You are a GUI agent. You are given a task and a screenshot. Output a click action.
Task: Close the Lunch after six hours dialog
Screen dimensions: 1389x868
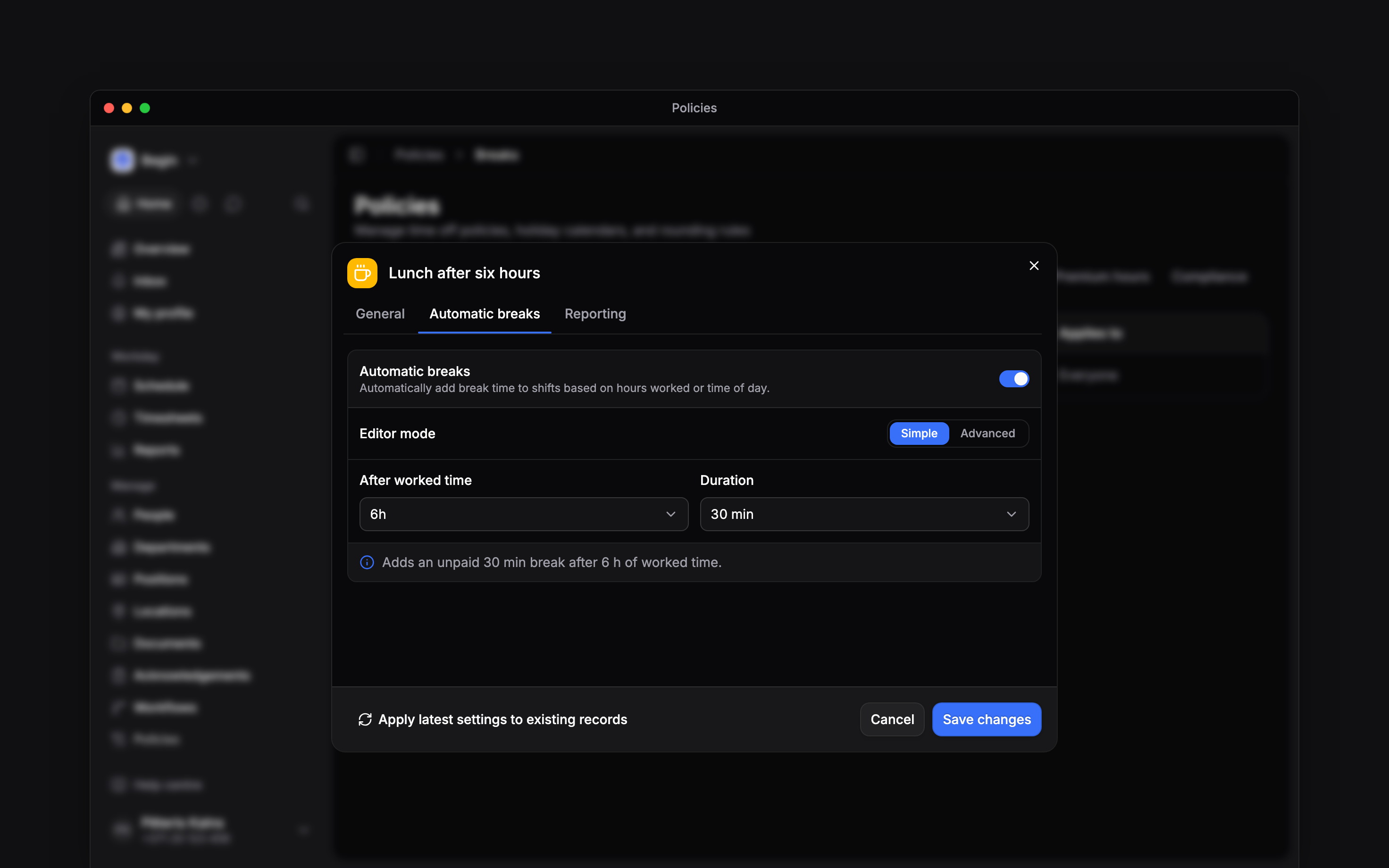click(x=1034, y=266)
